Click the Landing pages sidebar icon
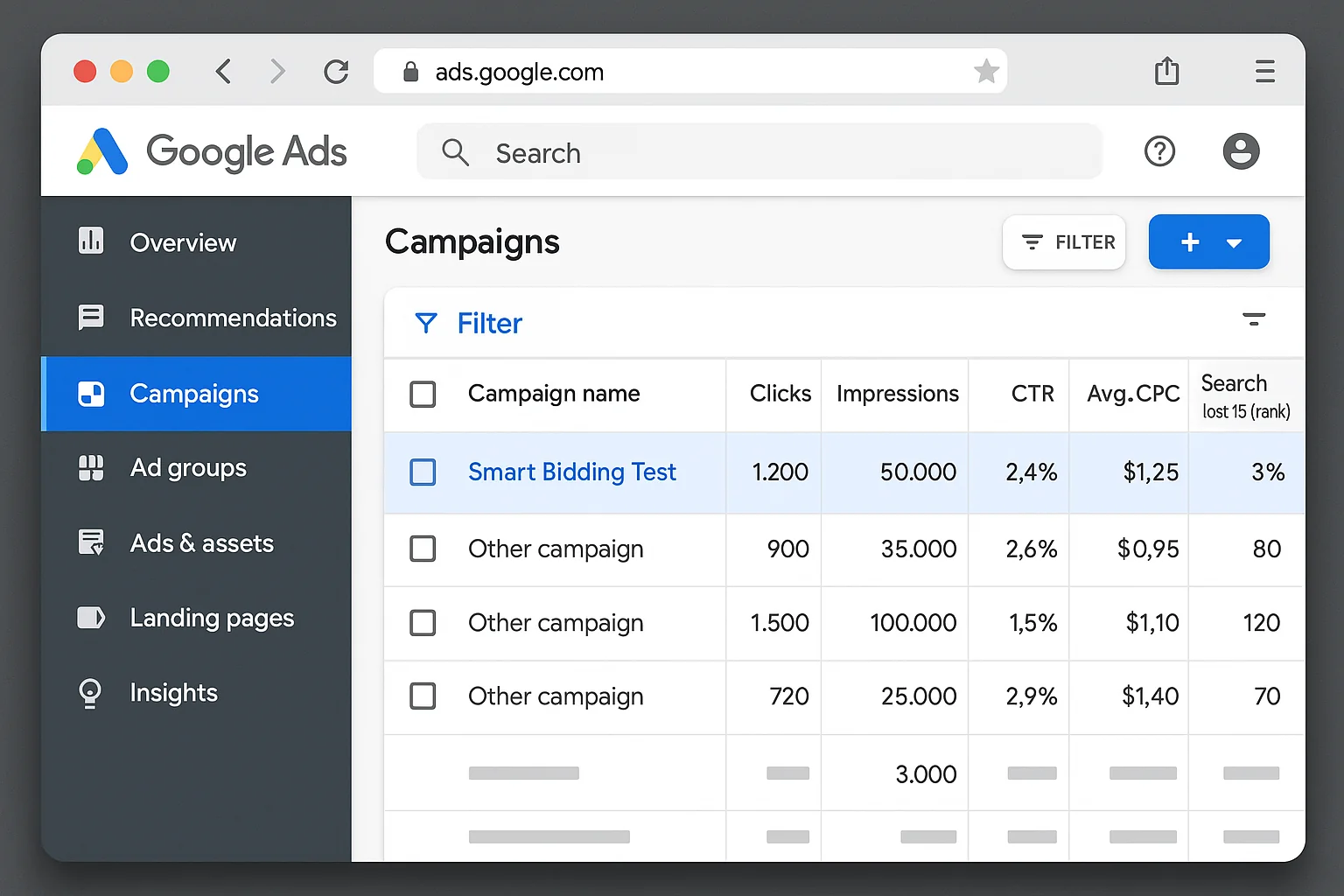 (91, 618)
